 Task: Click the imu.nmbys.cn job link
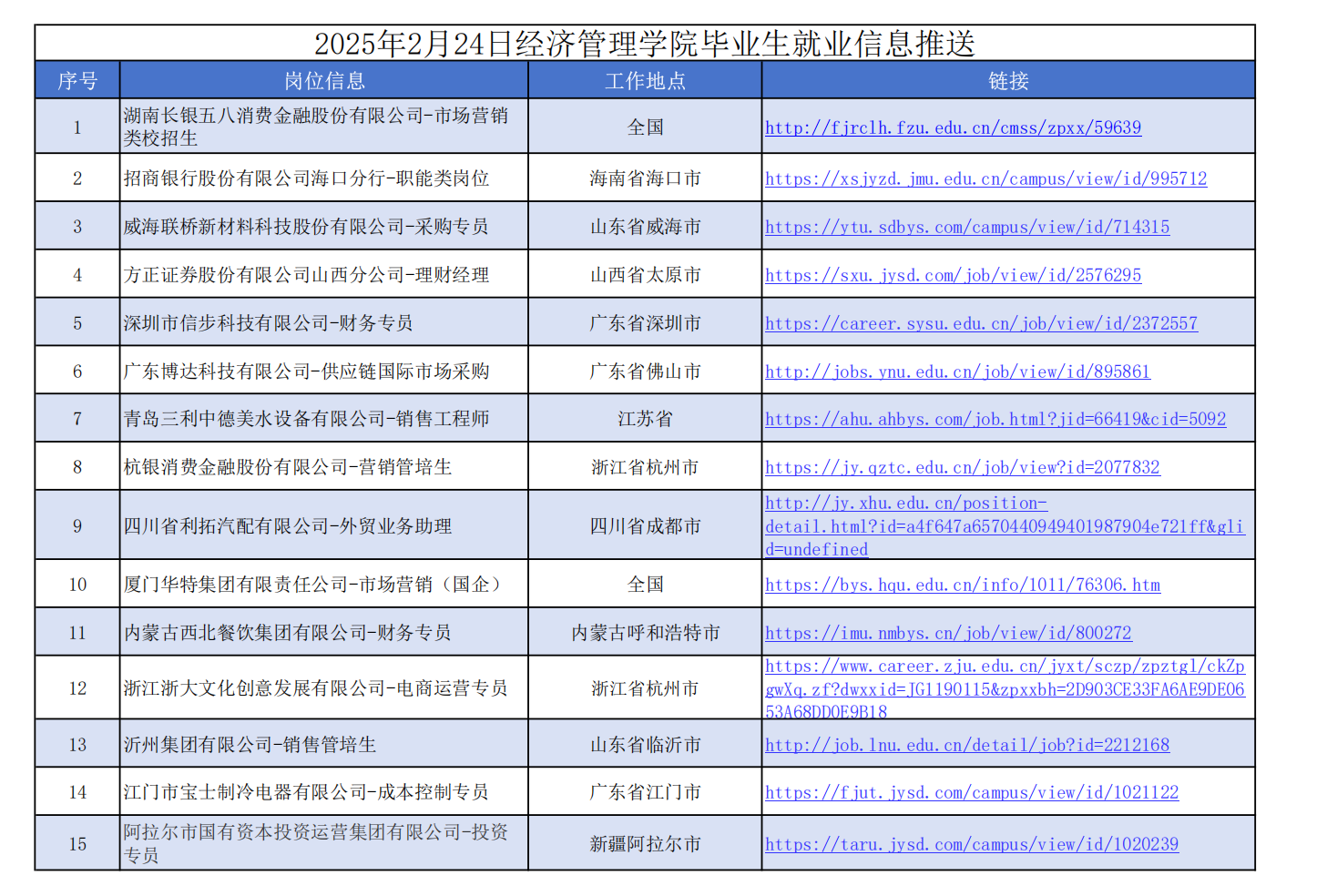tap(948, 634)
